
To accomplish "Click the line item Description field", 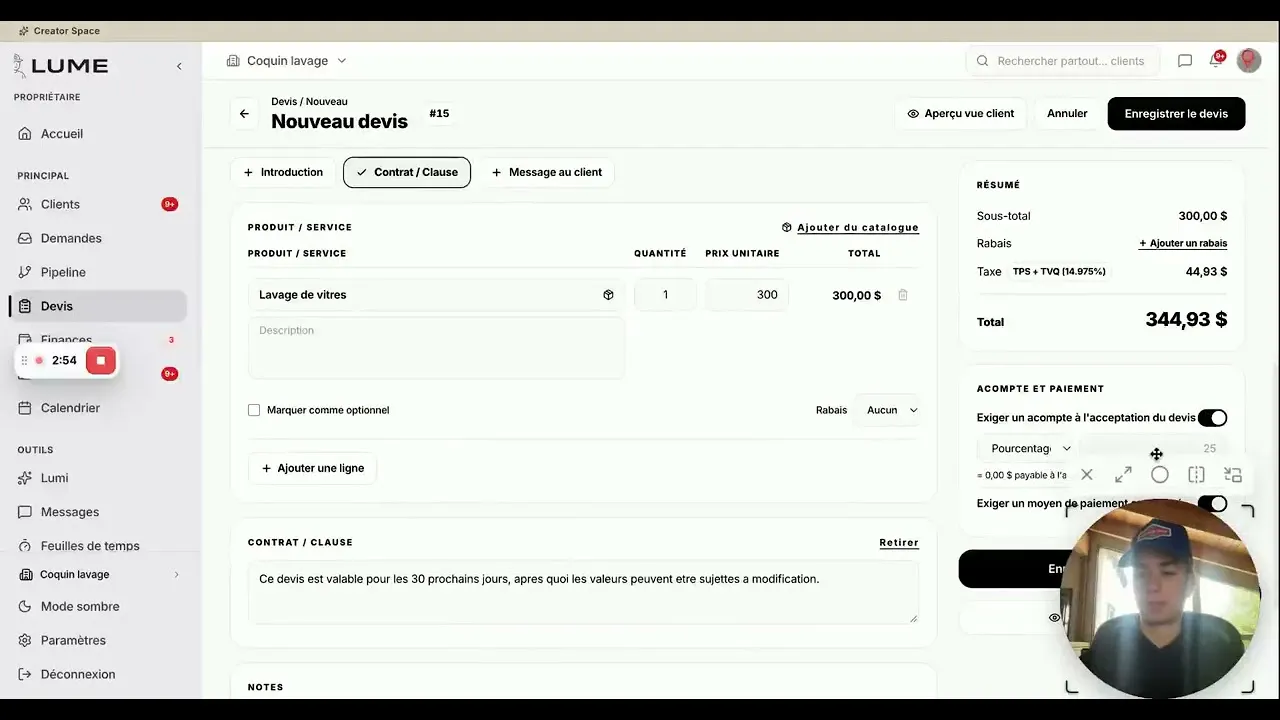I will 436,348.
